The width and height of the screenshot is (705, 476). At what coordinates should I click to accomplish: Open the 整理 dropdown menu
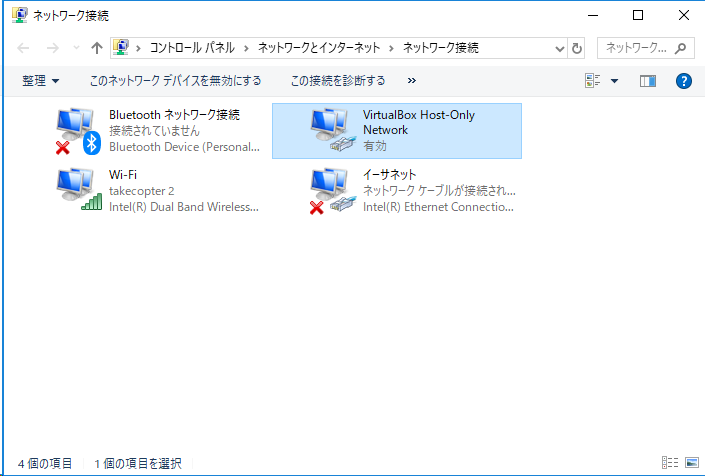click(x=41, y=81)
